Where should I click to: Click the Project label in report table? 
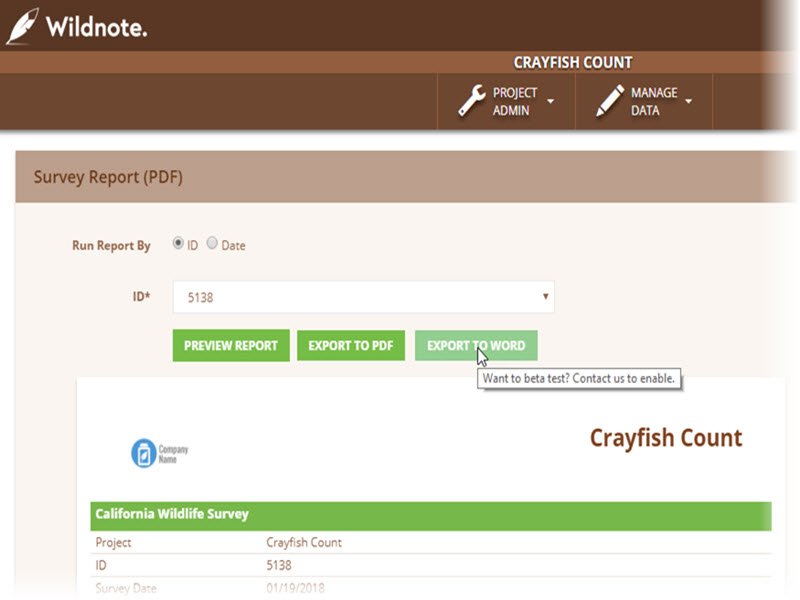[113, 542]
